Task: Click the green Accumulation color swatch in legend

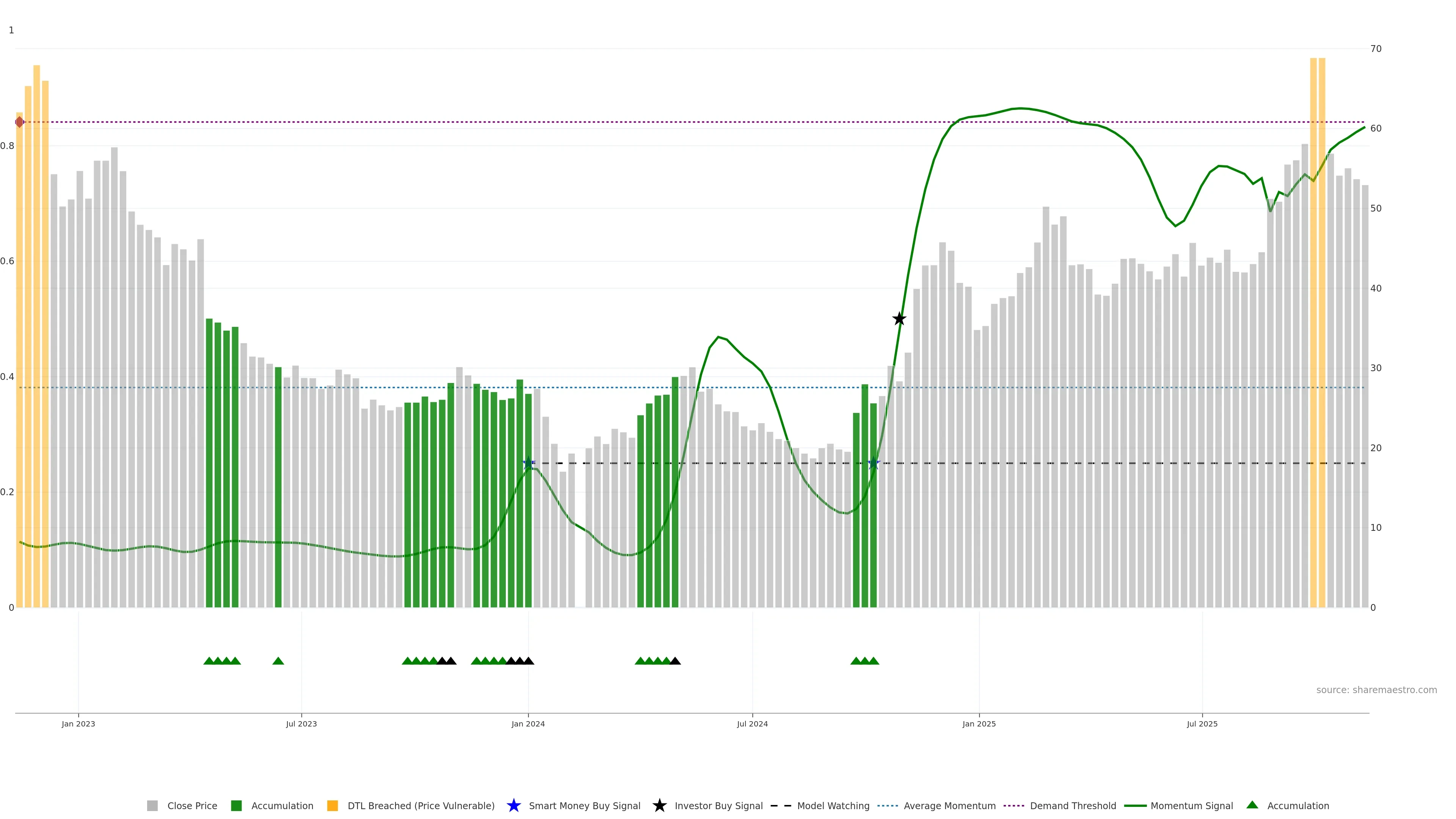Action: point(236,805)
